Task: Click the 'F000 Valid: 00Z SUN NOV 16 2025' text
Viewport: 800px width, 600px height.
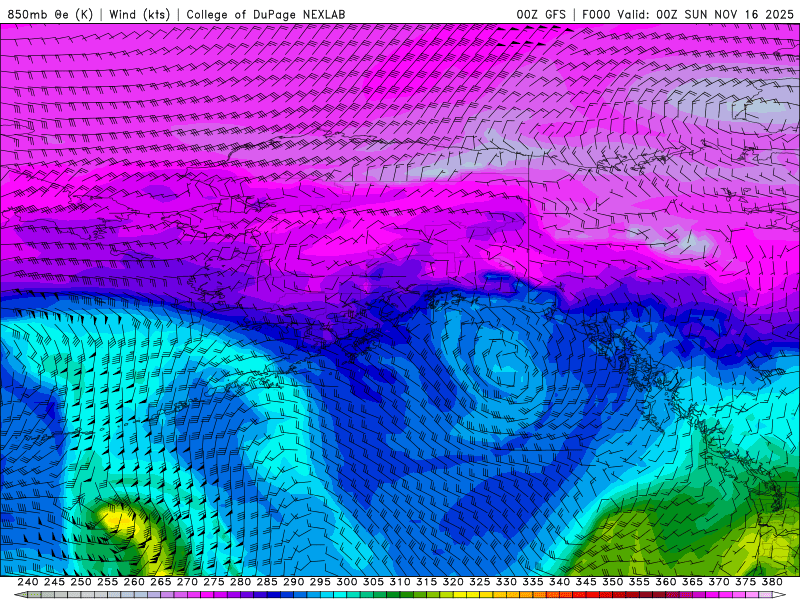Action: click(688, 14)
